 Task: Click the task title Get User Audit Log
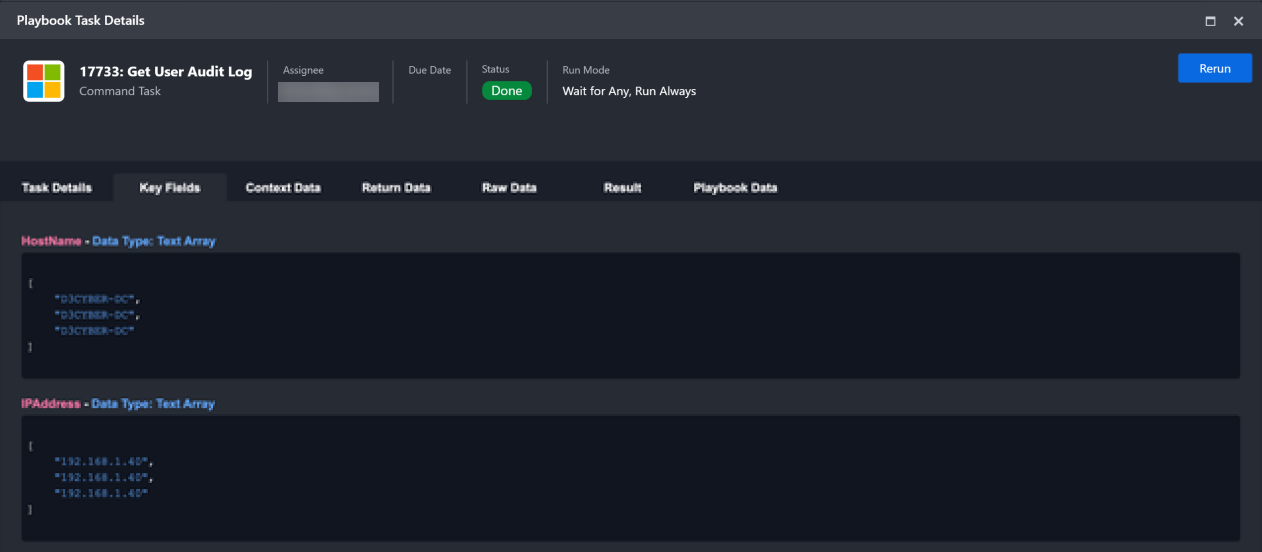coord(166,72)
